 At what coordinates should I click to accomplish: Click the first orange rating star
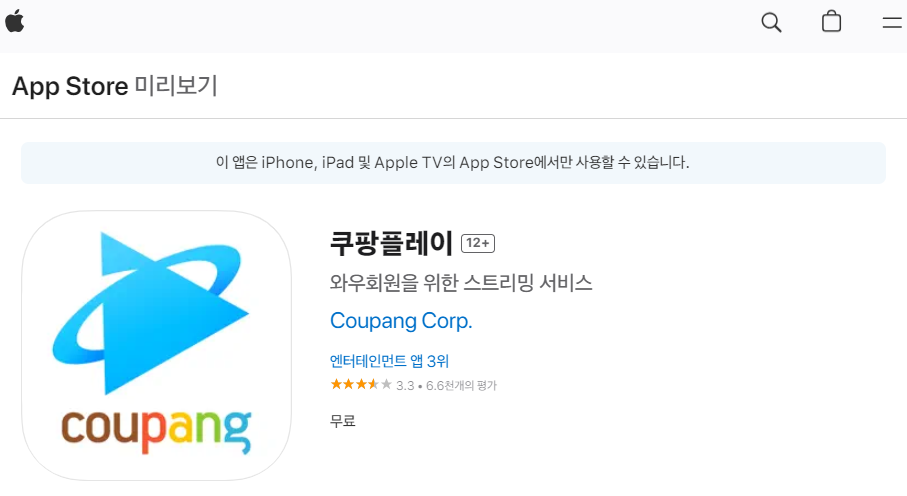coord(336,384)
